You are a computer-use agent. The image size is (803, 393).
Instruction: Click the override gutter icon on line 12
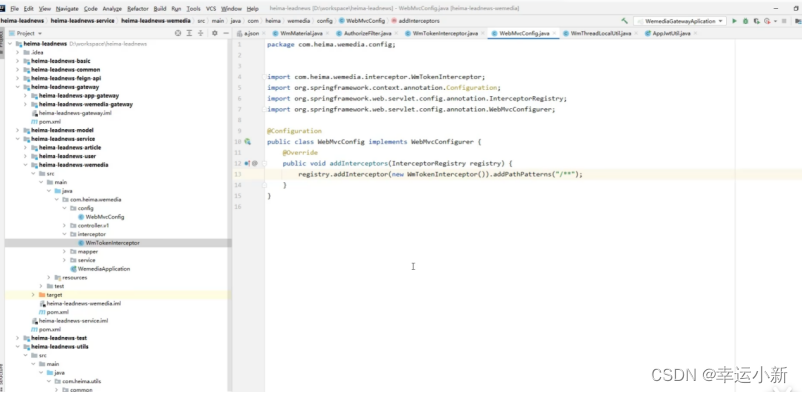[247, 163]
